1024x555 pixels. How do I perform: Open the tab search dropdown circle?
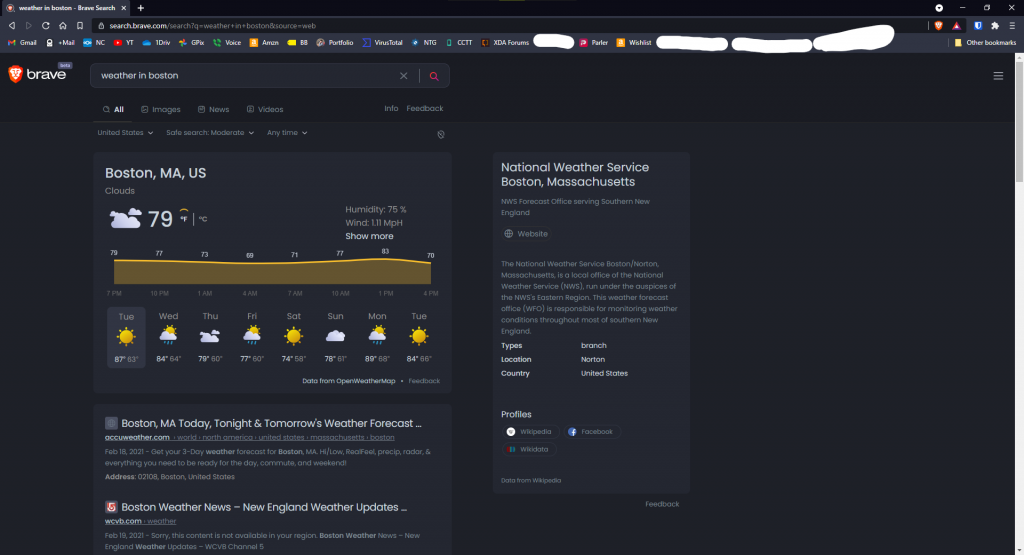[x=939, y=8]
